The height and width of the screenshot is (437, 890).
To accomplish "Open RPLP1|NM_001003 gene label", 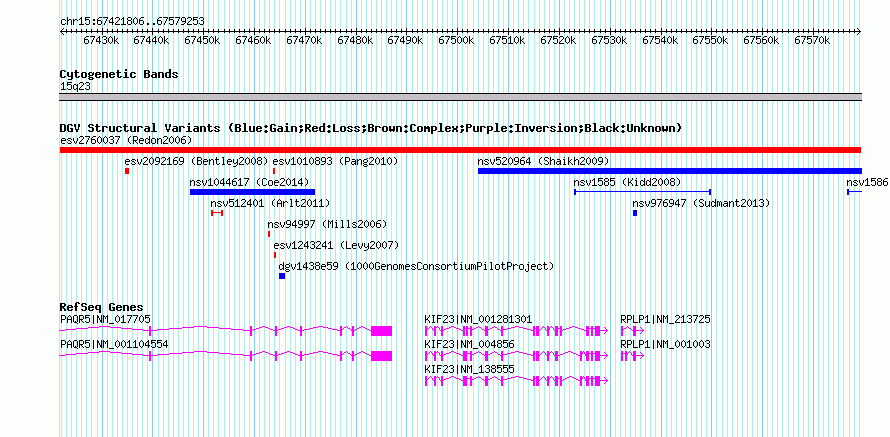I will point(665,344).
